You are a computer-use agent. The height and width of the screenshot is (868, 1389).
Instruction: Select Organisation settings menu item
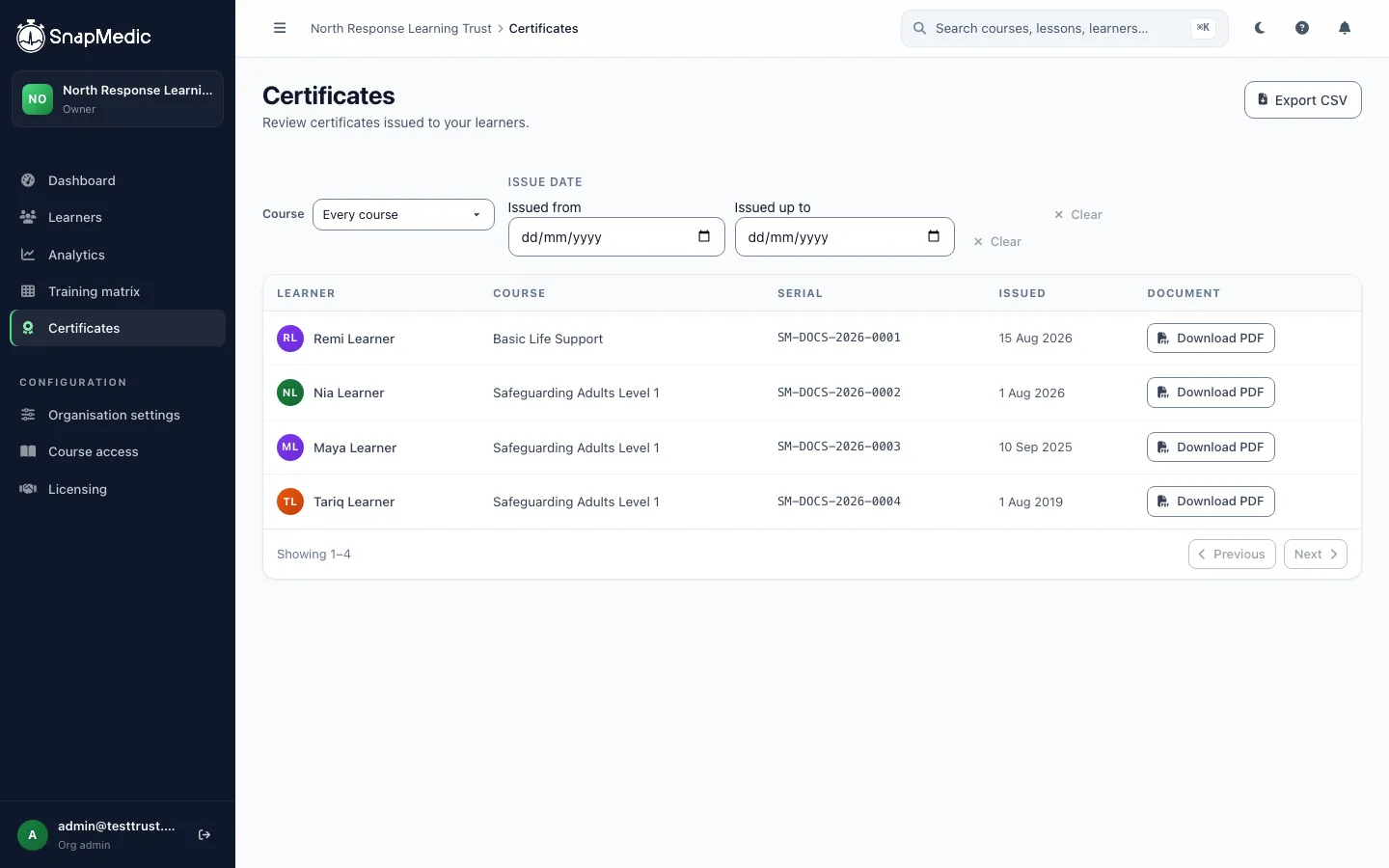[x=118, y=415]
